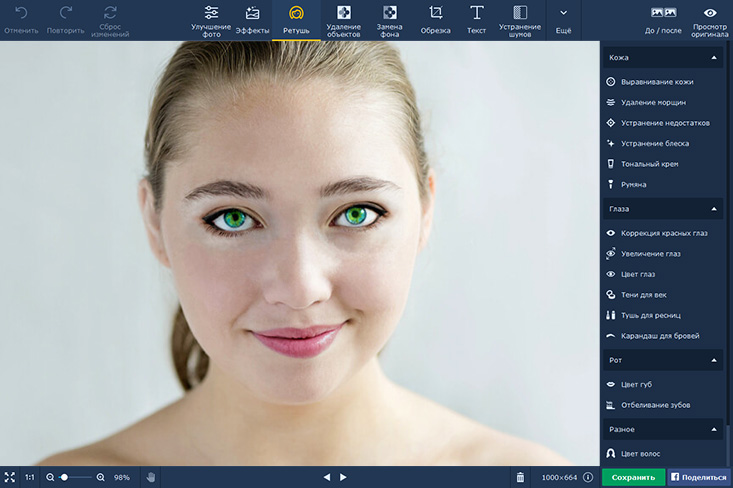
Task: Click the green Сохранить button
Action: click(x=633, y=477)
